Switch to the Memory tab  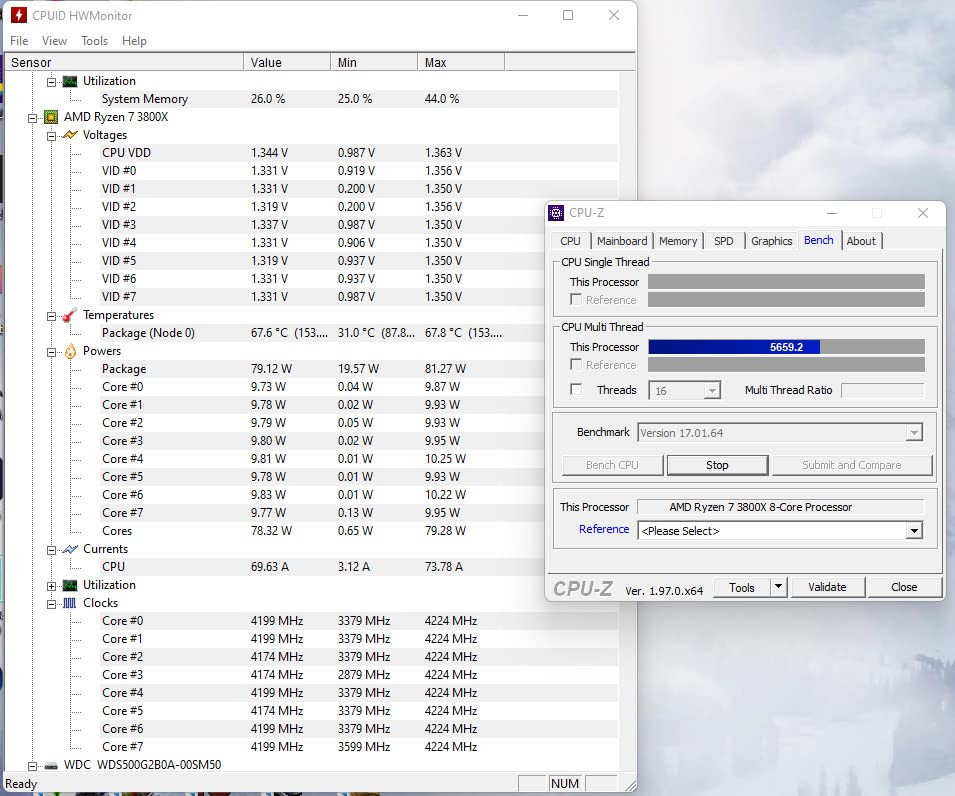(678, 241)
